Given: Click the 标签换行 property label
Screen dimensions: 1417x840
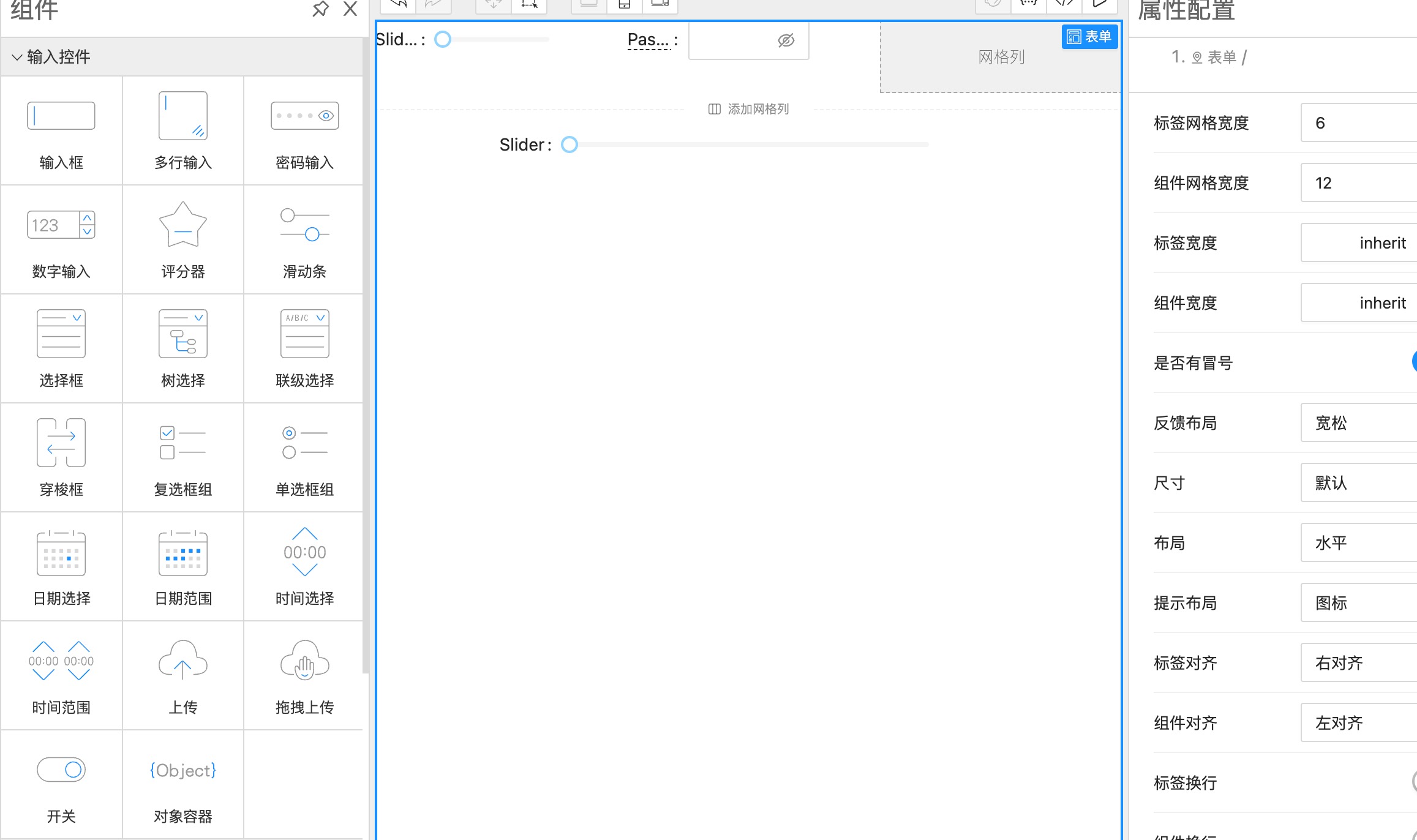Looking at the screenshot, I should [1185, 783].
